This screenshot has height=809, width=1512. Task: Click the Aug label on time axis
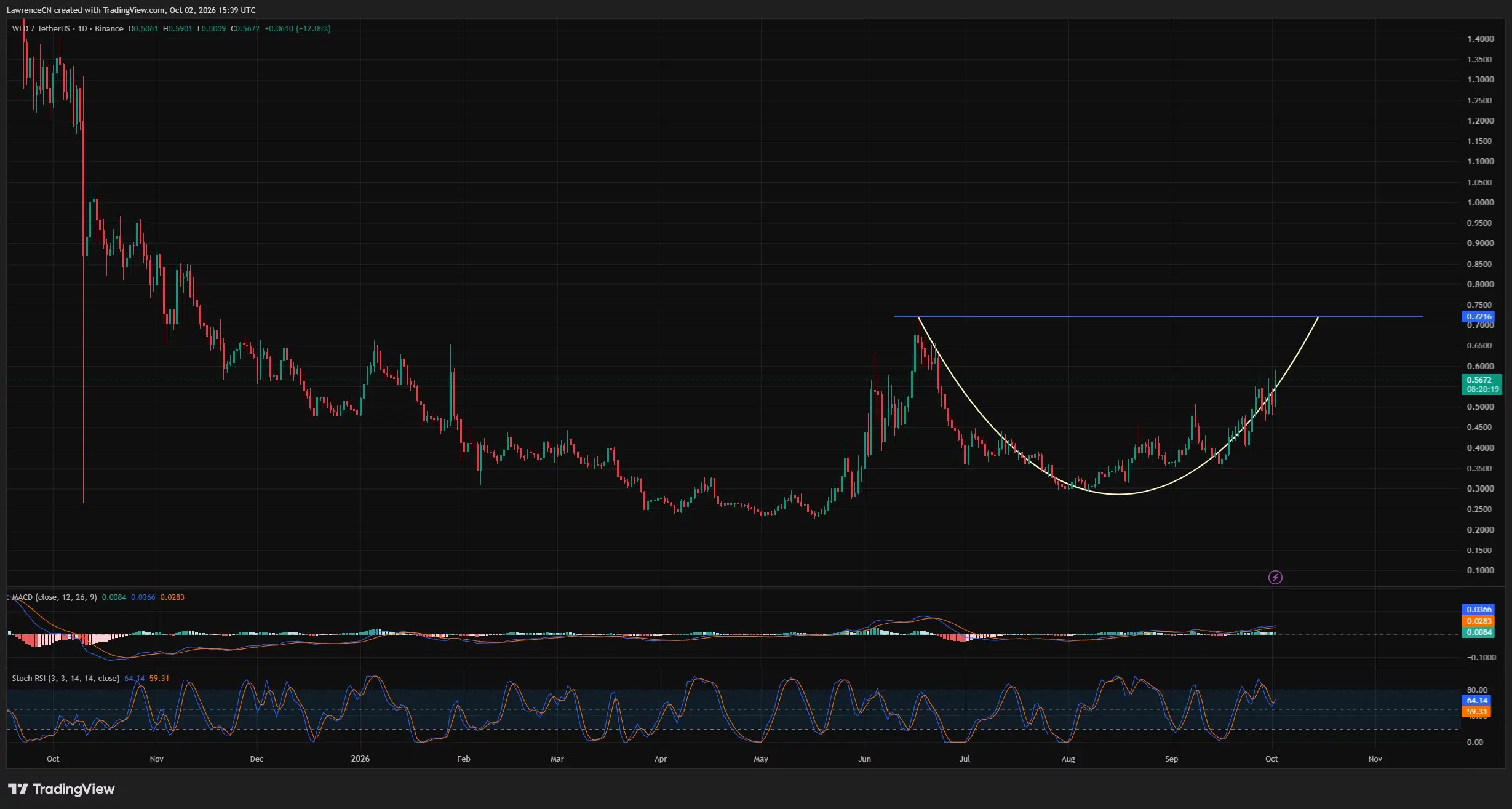1068,759
